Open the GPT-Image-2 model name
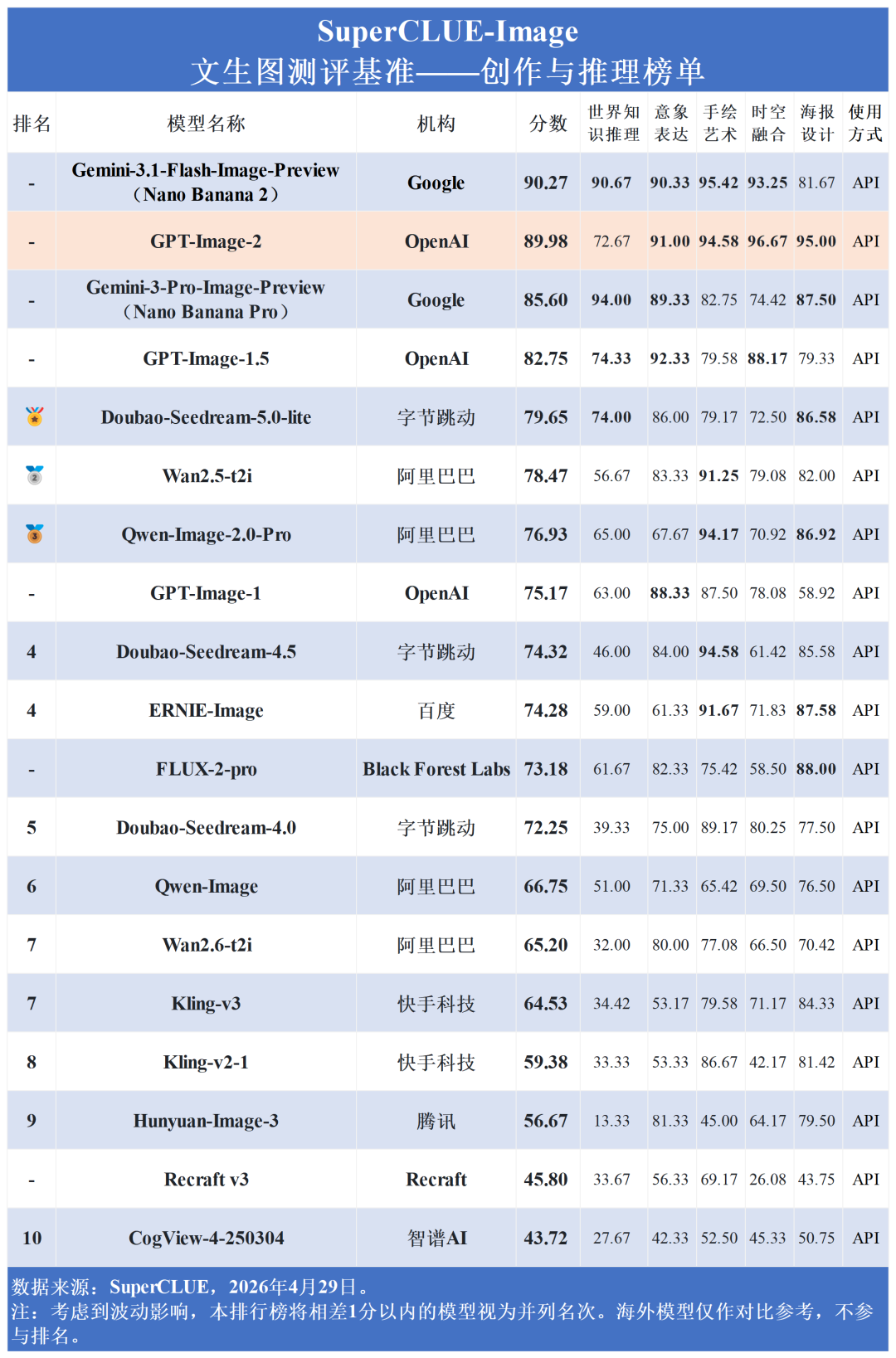The width and height of the screenshot is (896, 1358). click(x=206, y=241)
